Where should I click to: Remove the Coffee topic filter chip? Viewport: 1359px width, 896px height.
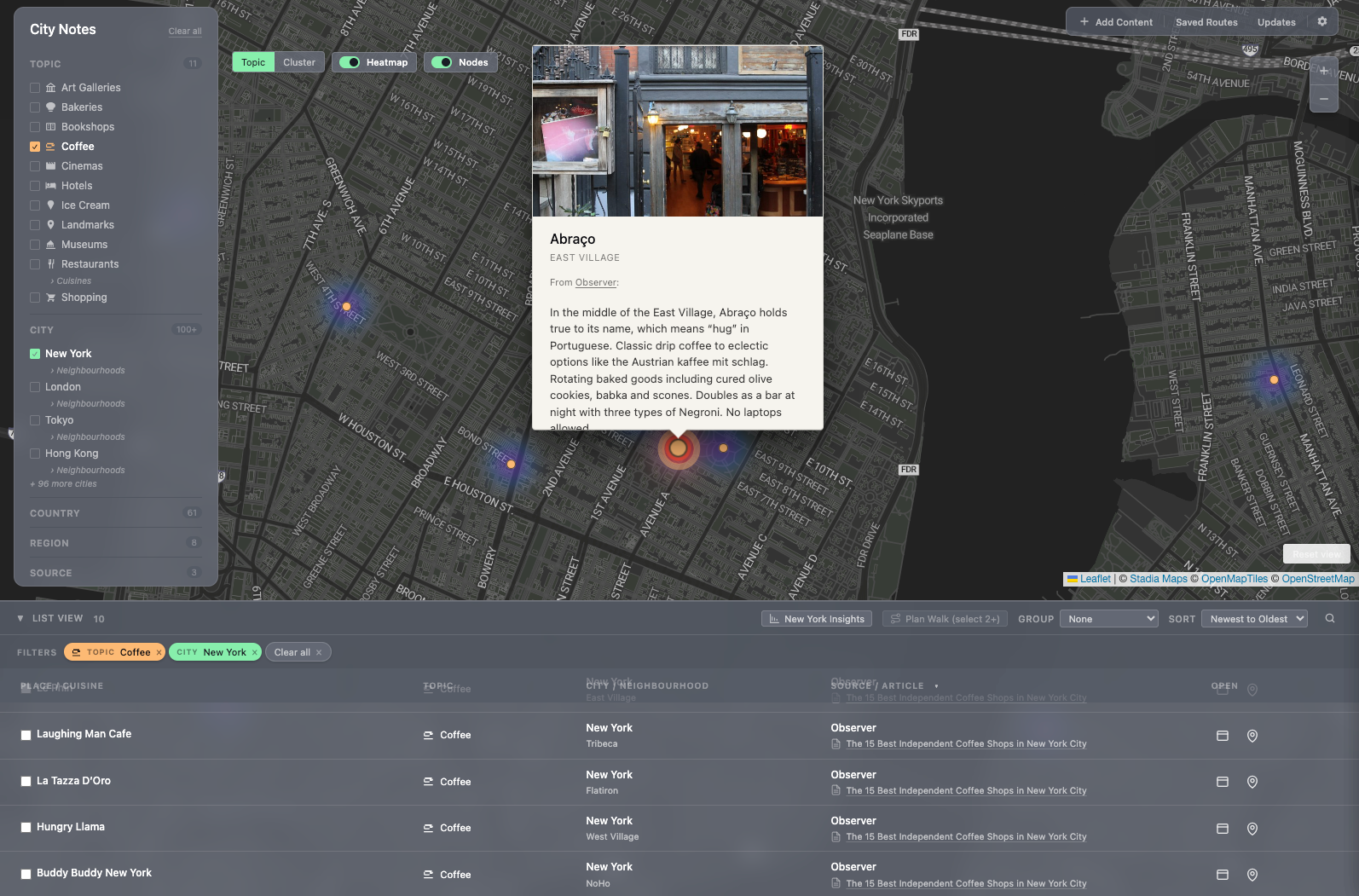pos(159,652)
